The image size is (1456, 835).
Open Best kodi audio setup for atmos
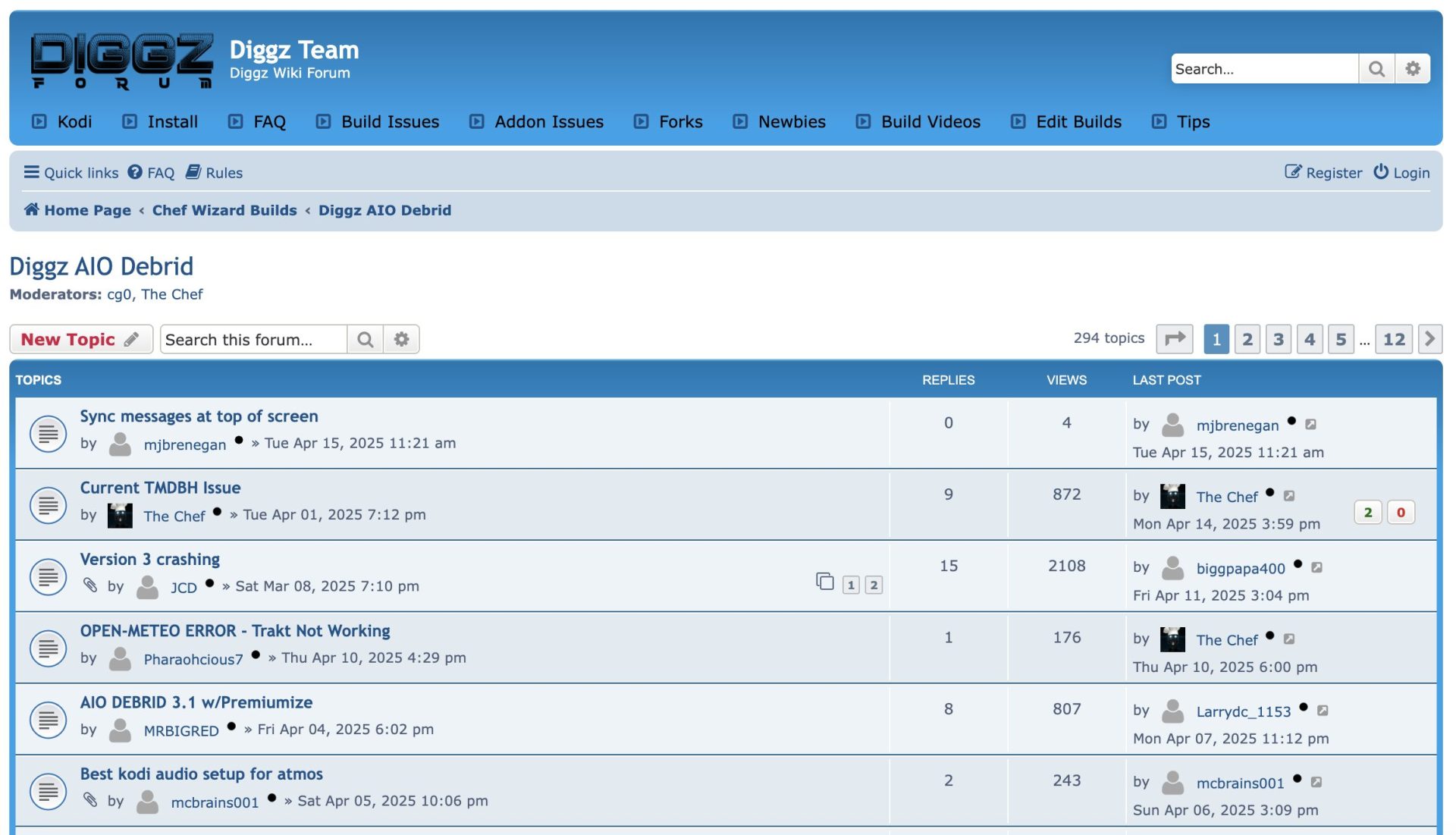[x=202, y=774]
